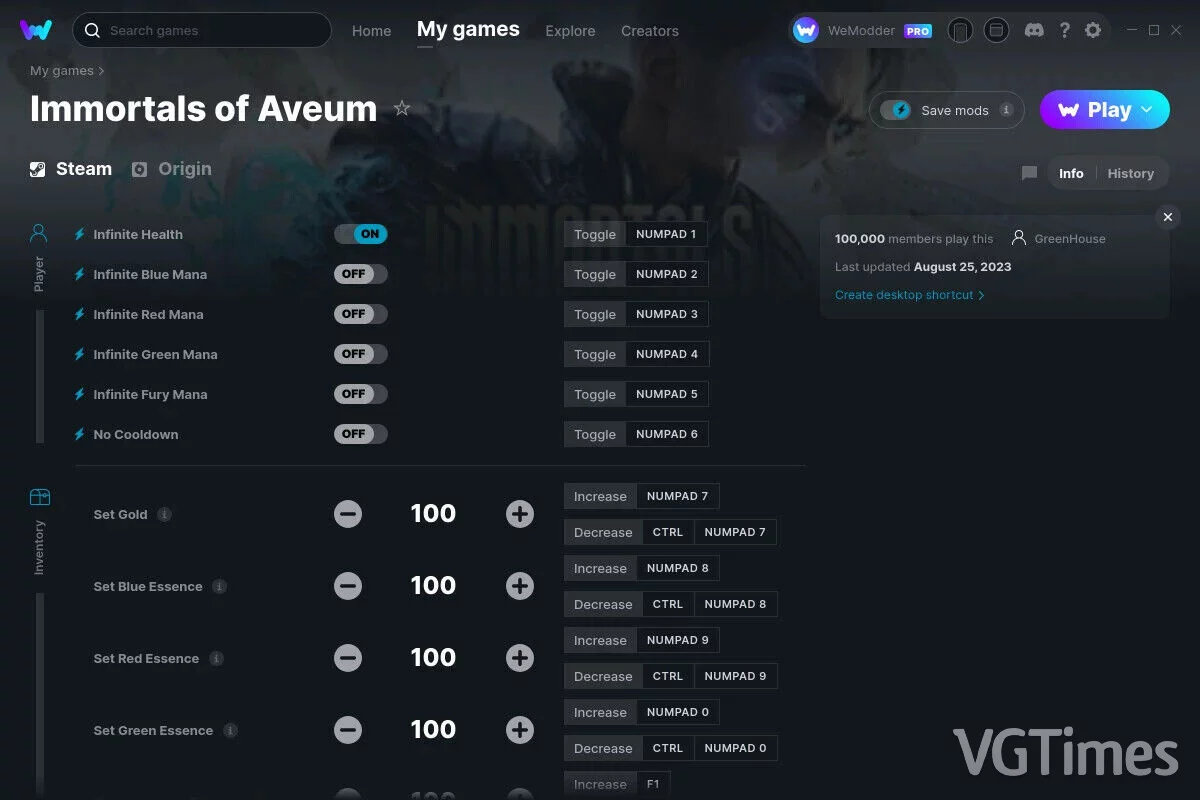
Task: Click Create desktop shortcut link
Action: click(x=910, y=295)
